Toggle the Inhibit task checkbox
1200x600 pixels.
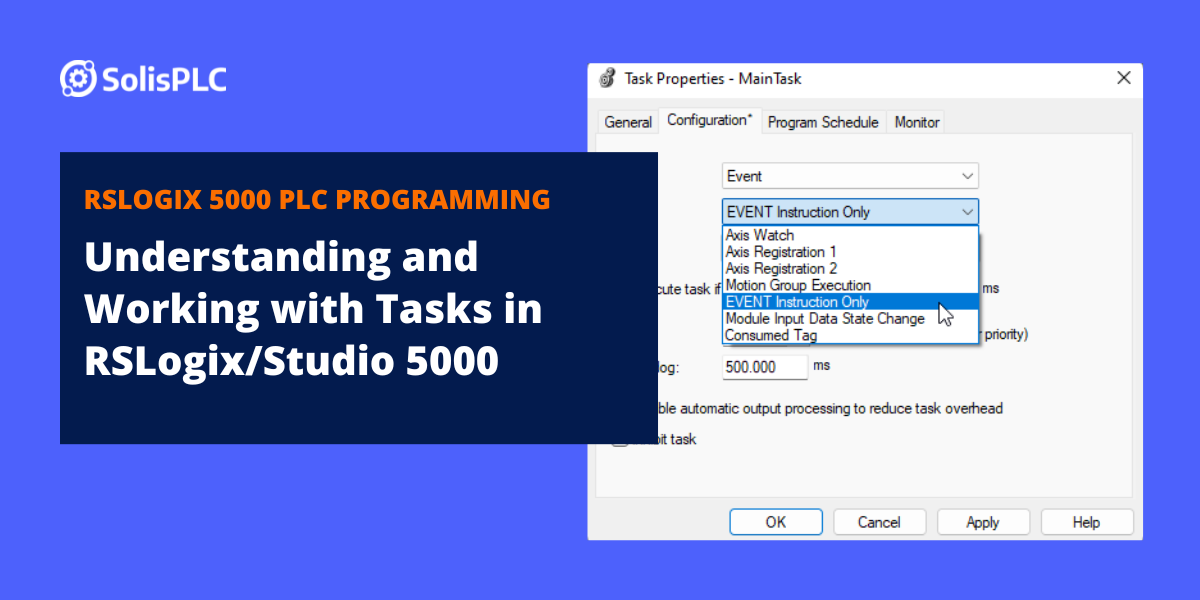tap(620, 439)
